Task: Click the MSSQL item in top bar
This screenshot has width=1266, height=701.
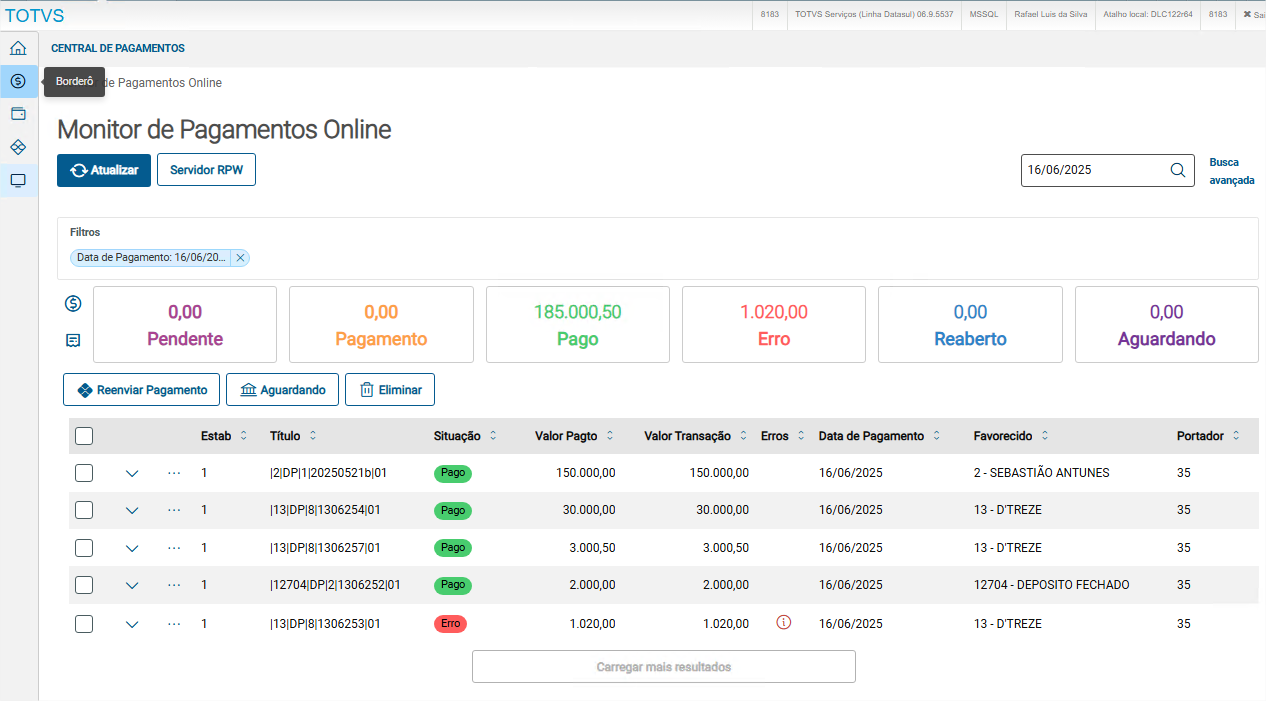Action: pos(984,15)
